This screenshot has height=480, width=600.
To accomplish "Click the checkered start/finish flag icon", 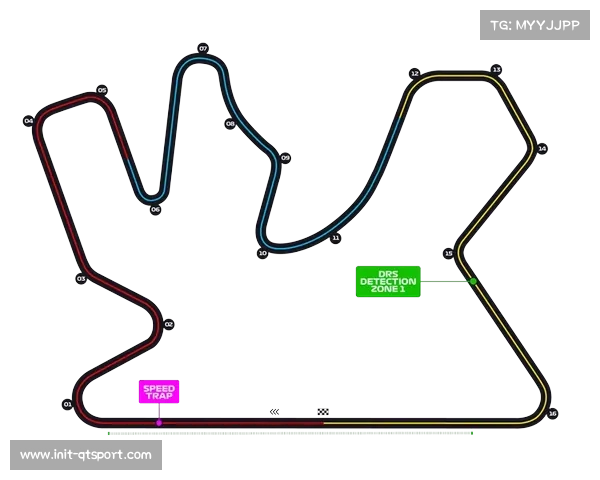I will pos(324,412).
